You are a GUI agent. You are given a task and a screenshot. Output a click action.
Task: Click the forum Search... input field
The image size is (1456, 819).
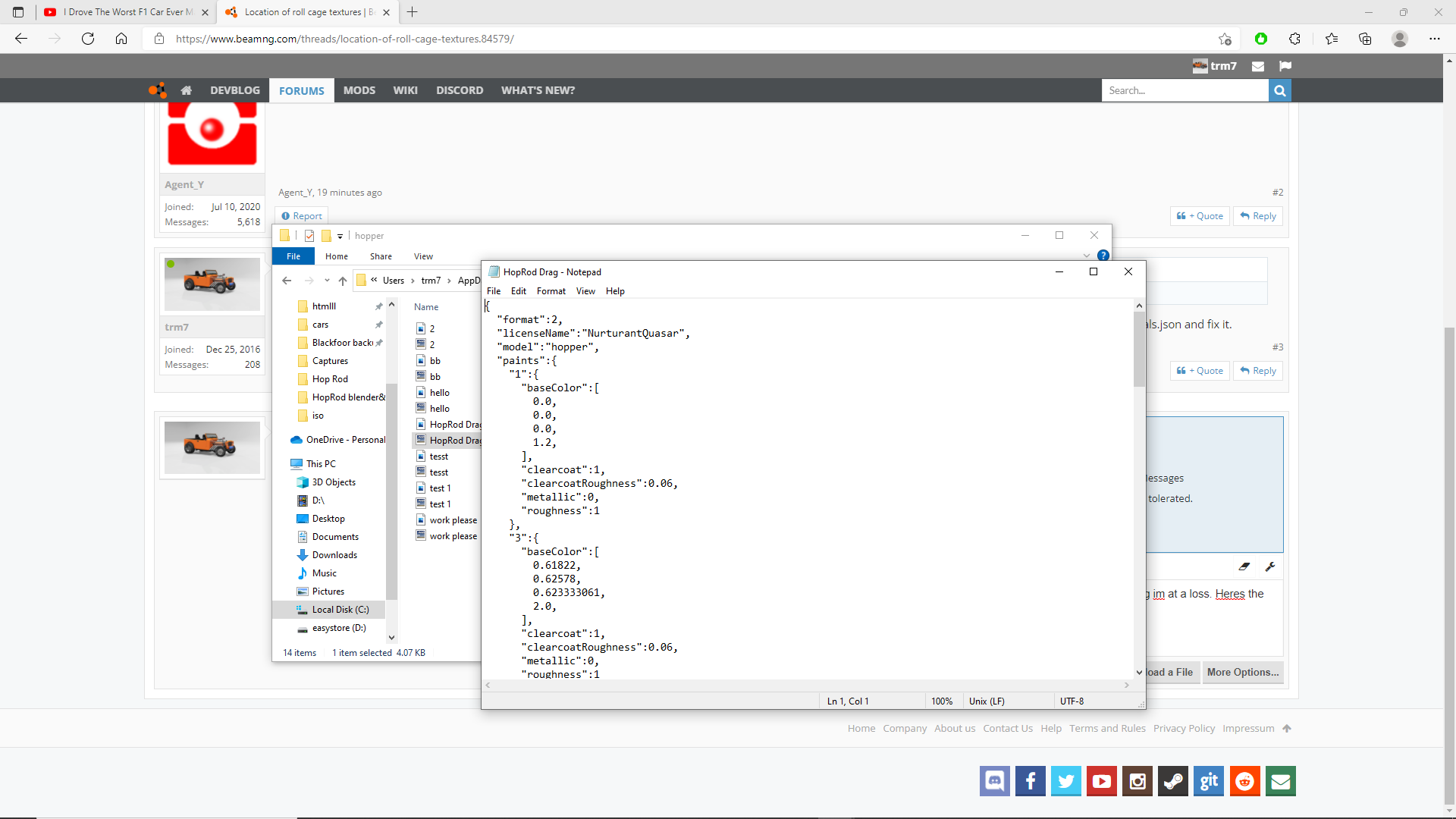(x=1185, y=90)
